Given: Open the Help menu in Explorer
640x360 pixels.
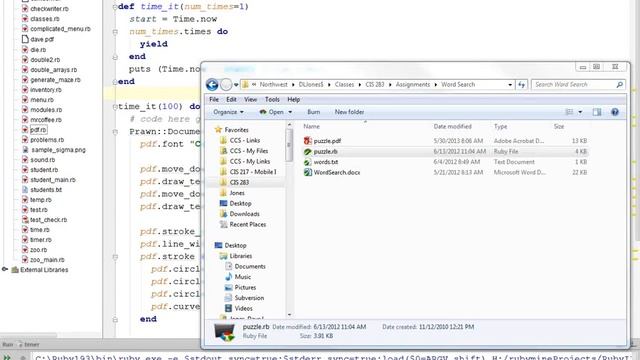Looking at the screenshot, I should coord(293,99).
